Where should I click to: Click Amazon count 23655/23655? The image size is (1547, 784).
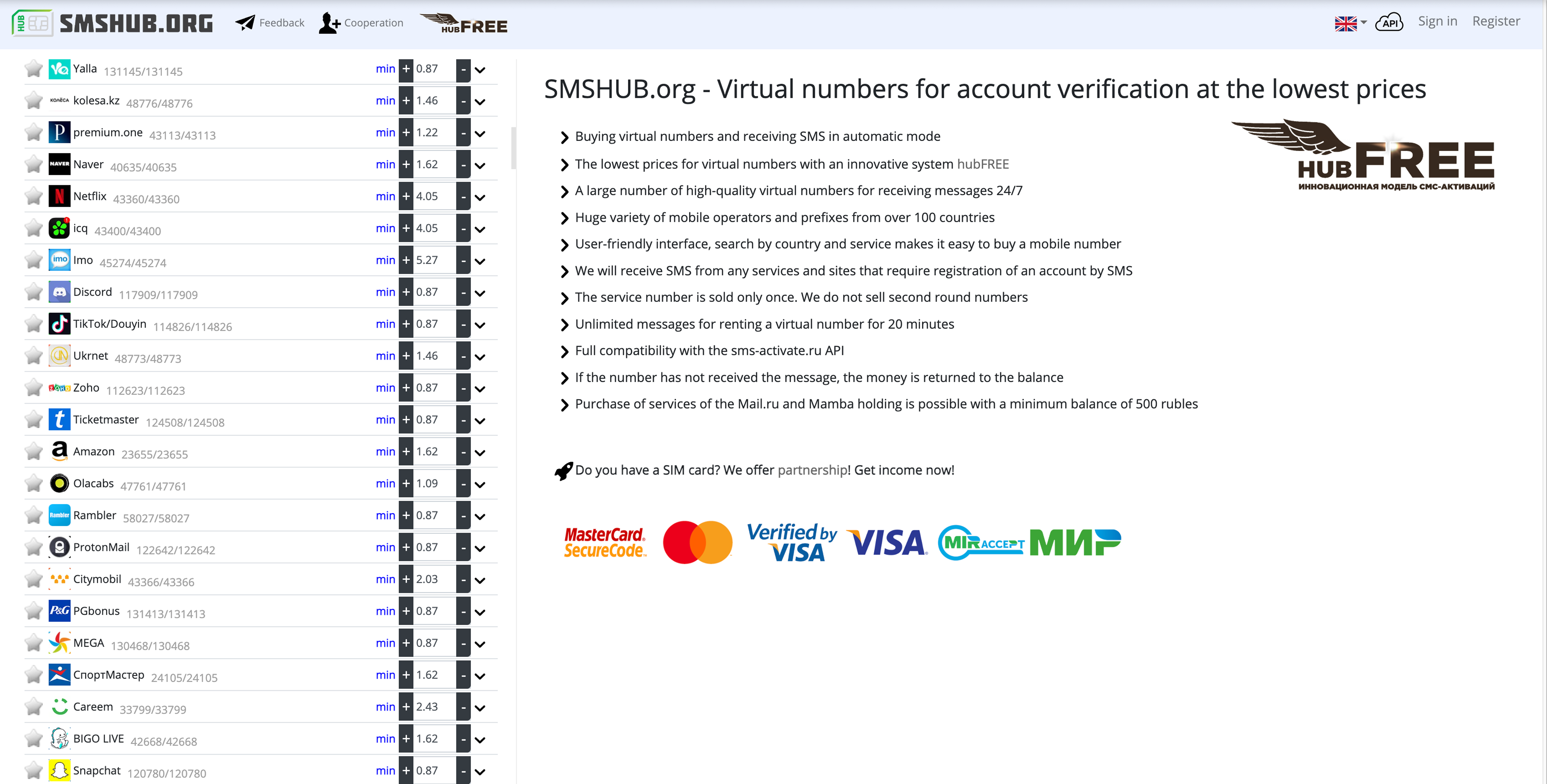(154, 454)
